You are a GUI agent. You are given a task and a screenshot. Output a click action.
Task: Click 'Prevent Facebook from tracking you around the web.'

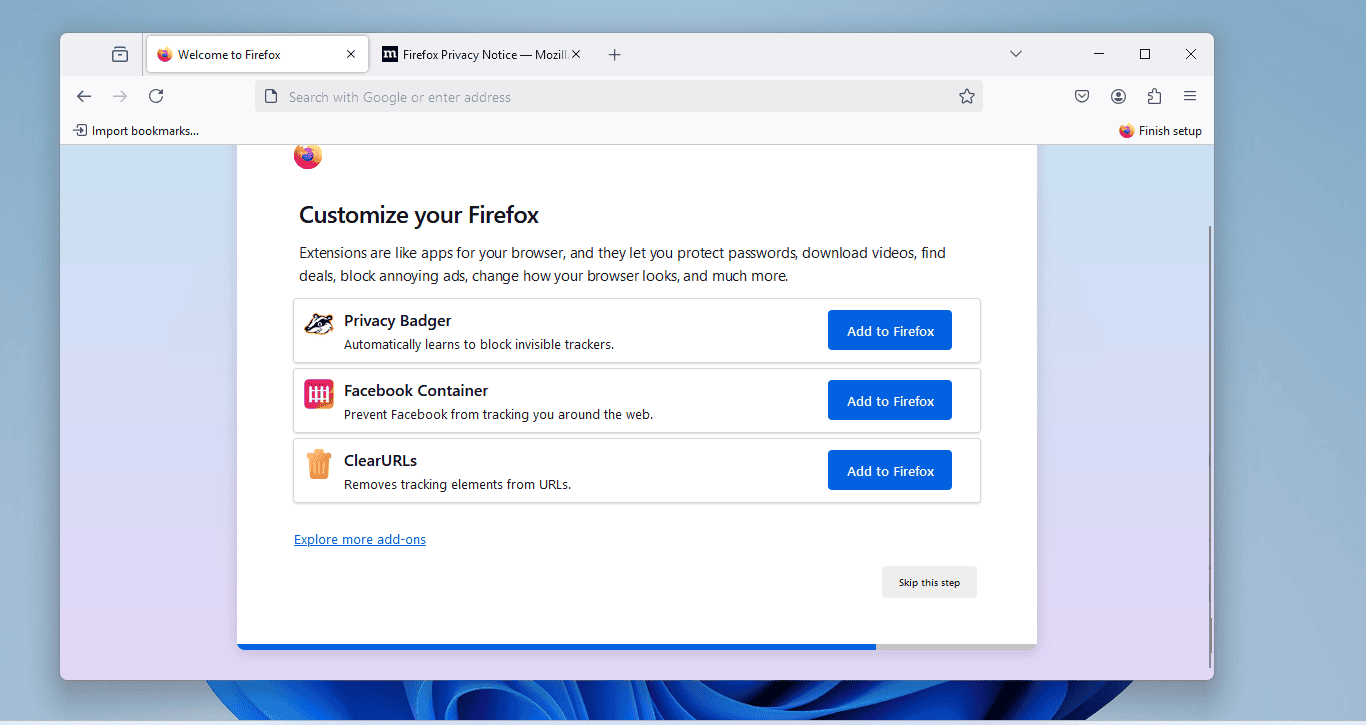coord(498,415)
